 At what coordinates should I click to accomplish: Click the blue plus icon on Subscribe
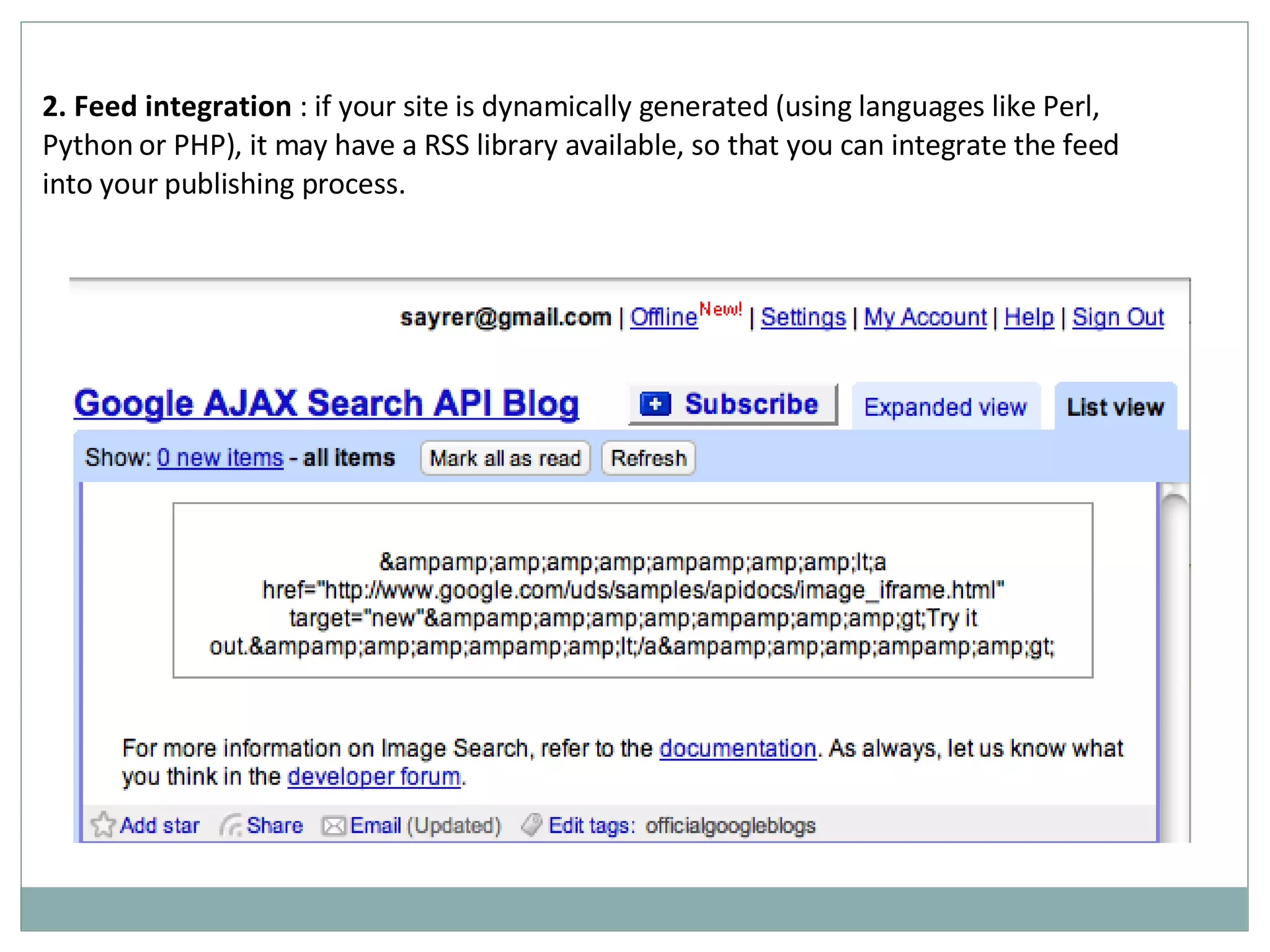[655, 404]
